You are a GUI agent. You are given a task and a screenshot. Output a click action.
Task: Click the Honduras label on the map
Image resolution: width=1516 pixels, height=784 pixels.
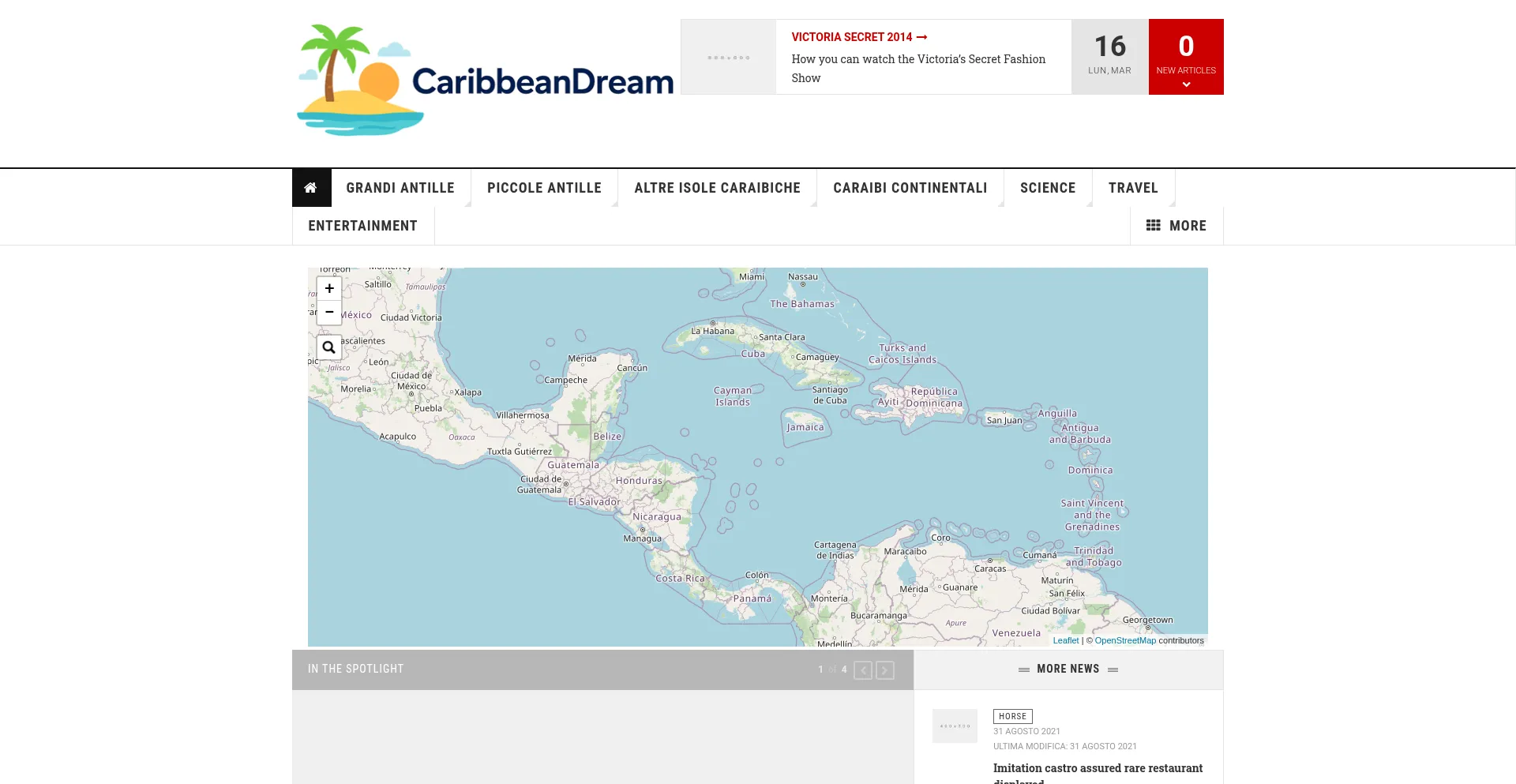coord(639,480)
